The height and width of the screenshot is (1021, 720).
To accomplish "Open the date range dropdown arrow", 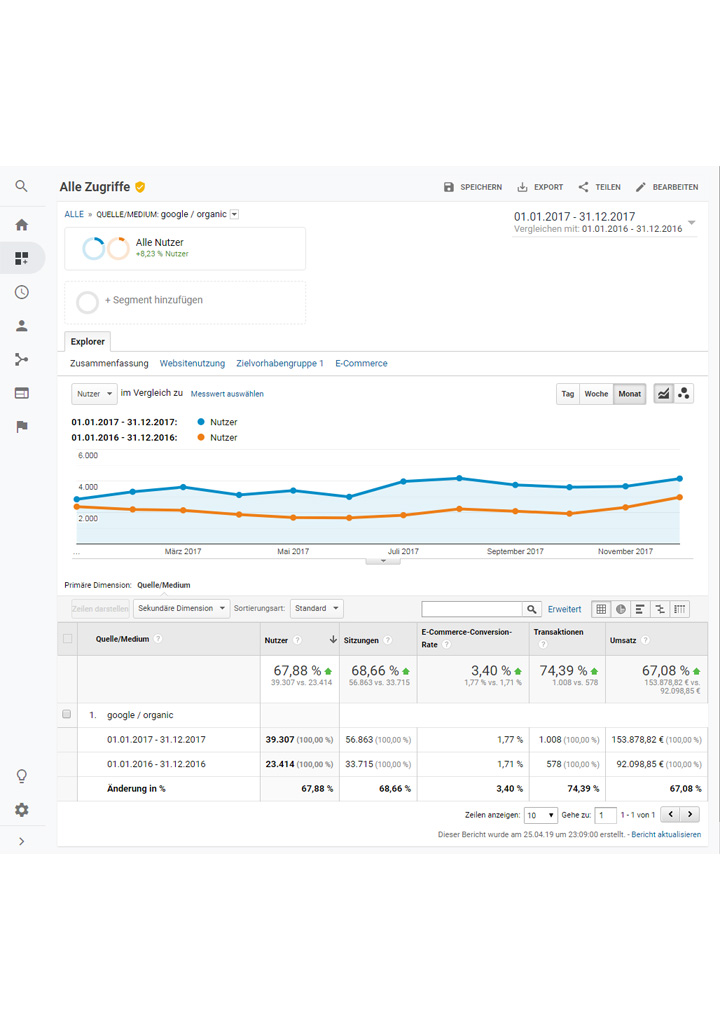I will (x=691, y=223).
